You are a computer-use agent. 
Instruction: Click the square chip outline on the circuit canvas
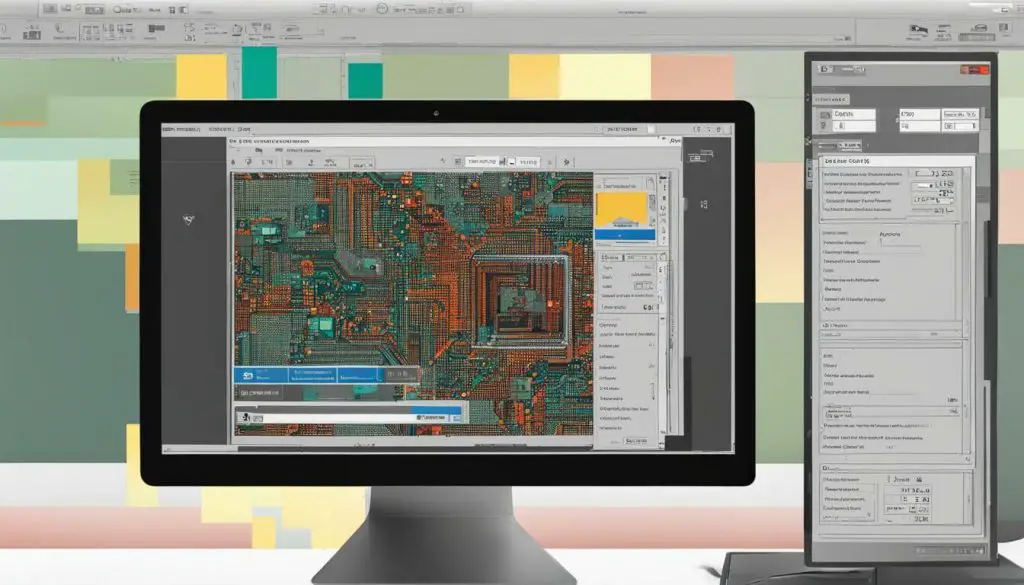(519, 298)
